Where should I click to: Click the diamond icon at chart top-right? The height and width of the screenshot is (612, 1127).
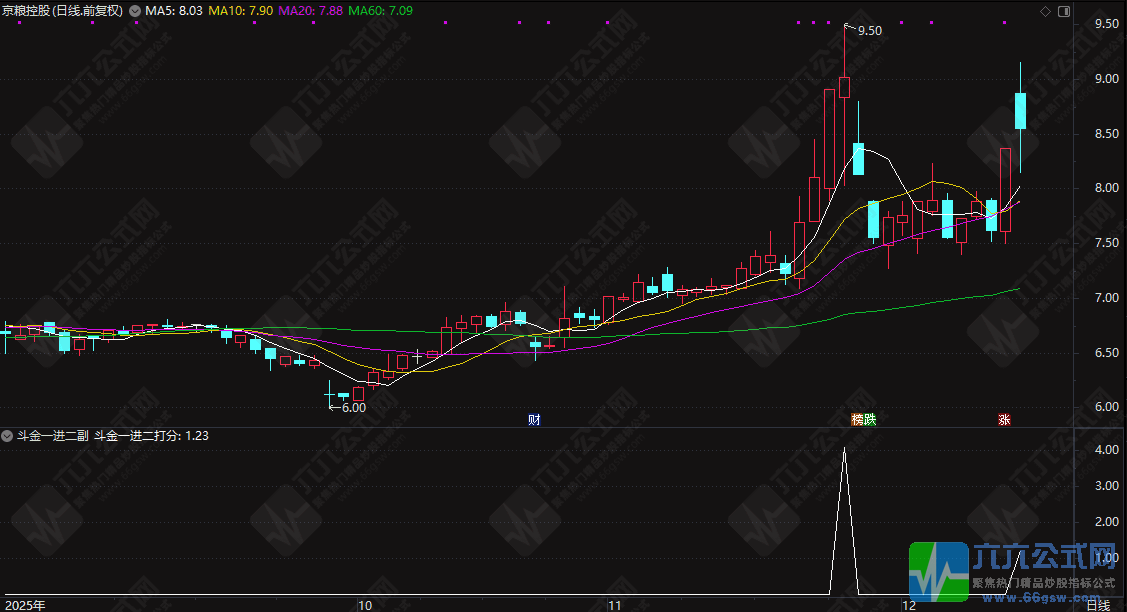1045,11
